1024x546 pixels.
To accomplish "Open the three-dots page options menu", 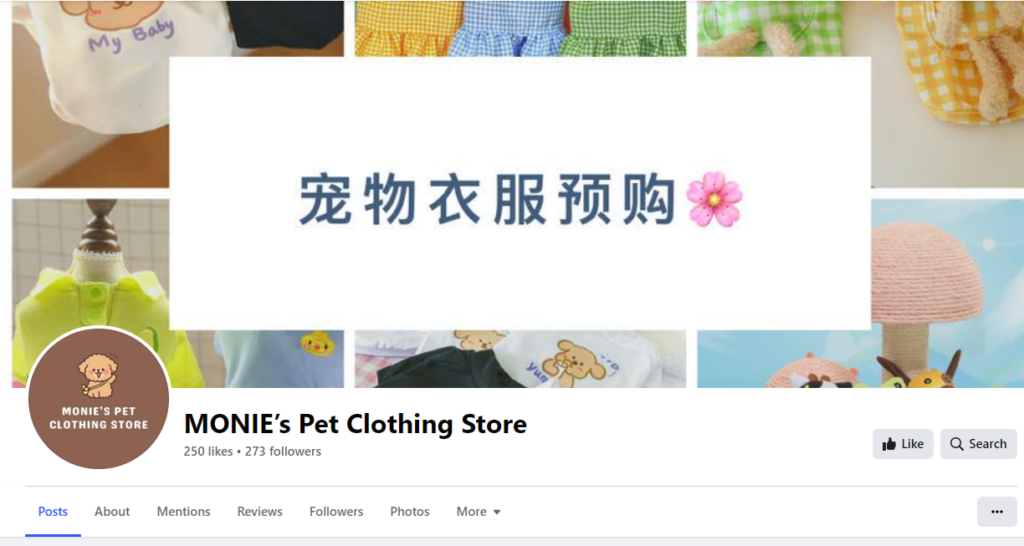I will click(997, 511).
